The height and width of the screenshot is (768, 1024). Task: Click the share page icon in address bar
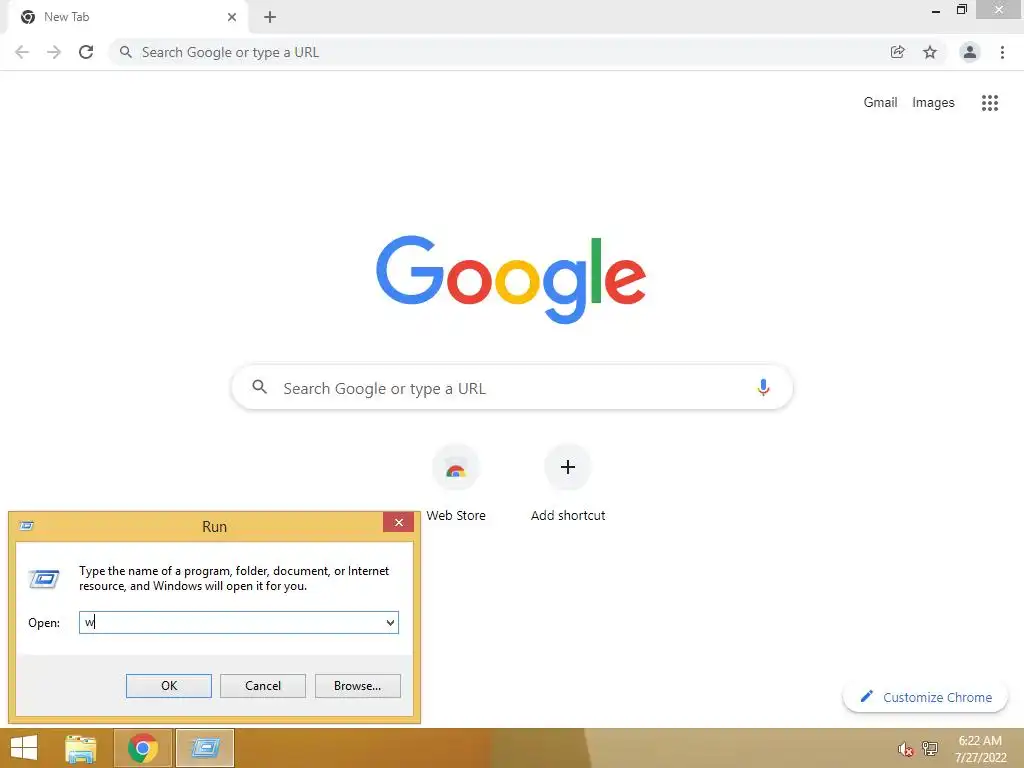point(897,52)
